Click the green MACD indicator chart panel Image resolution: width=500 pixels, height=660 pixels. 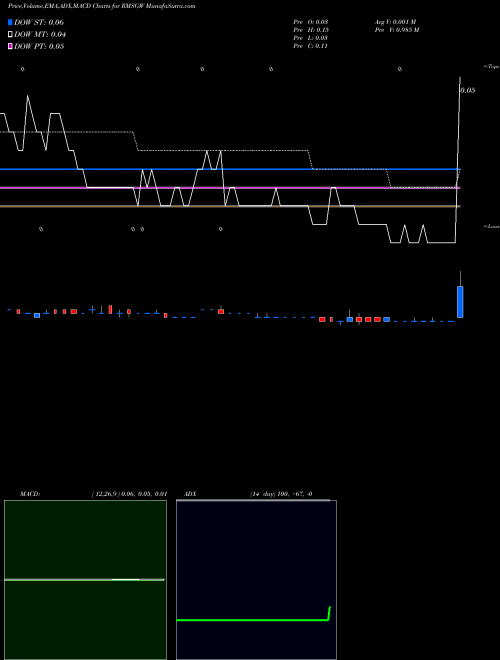coord(85,580)
